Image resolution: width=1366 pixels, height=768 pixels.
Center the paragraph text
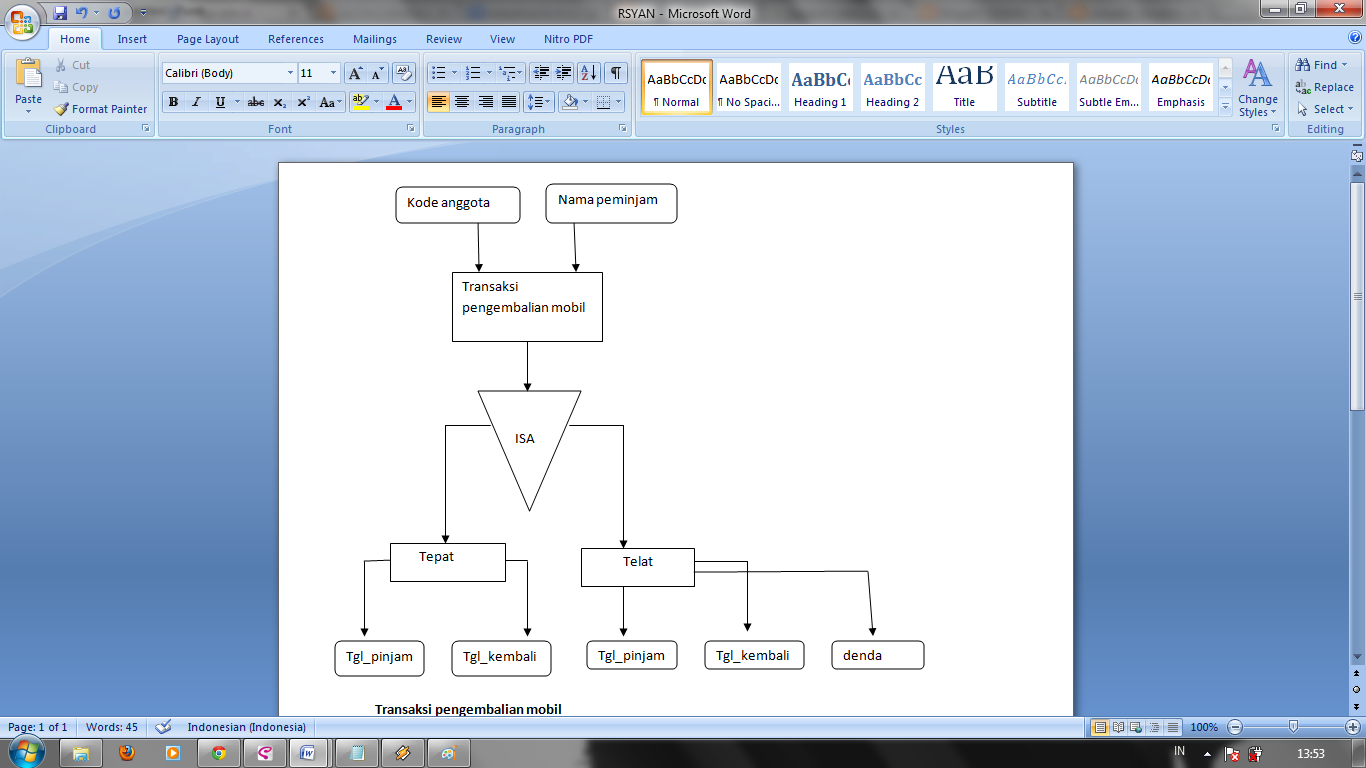point(461,102)
